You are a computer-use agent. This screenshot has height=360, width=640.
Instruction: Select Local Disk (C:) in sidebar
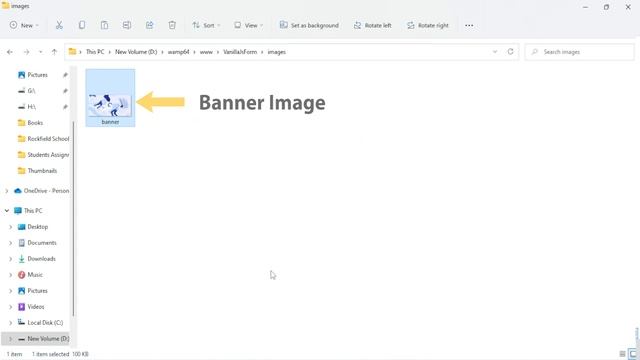[45, 322]
